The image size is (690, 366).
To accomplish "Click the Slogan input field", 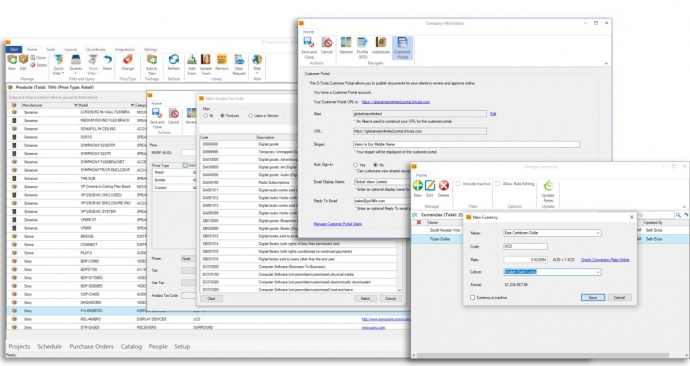I will [x=466, y=144].
